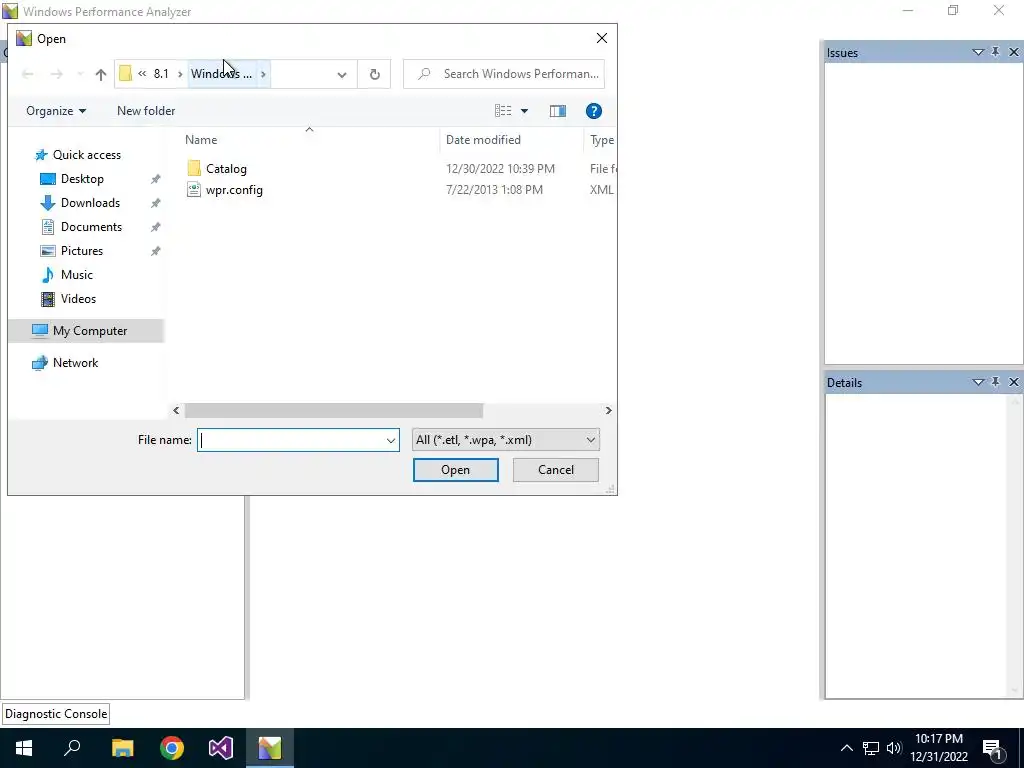
Task: Refresh the current folder view
Action: click(x=374, y=74)
